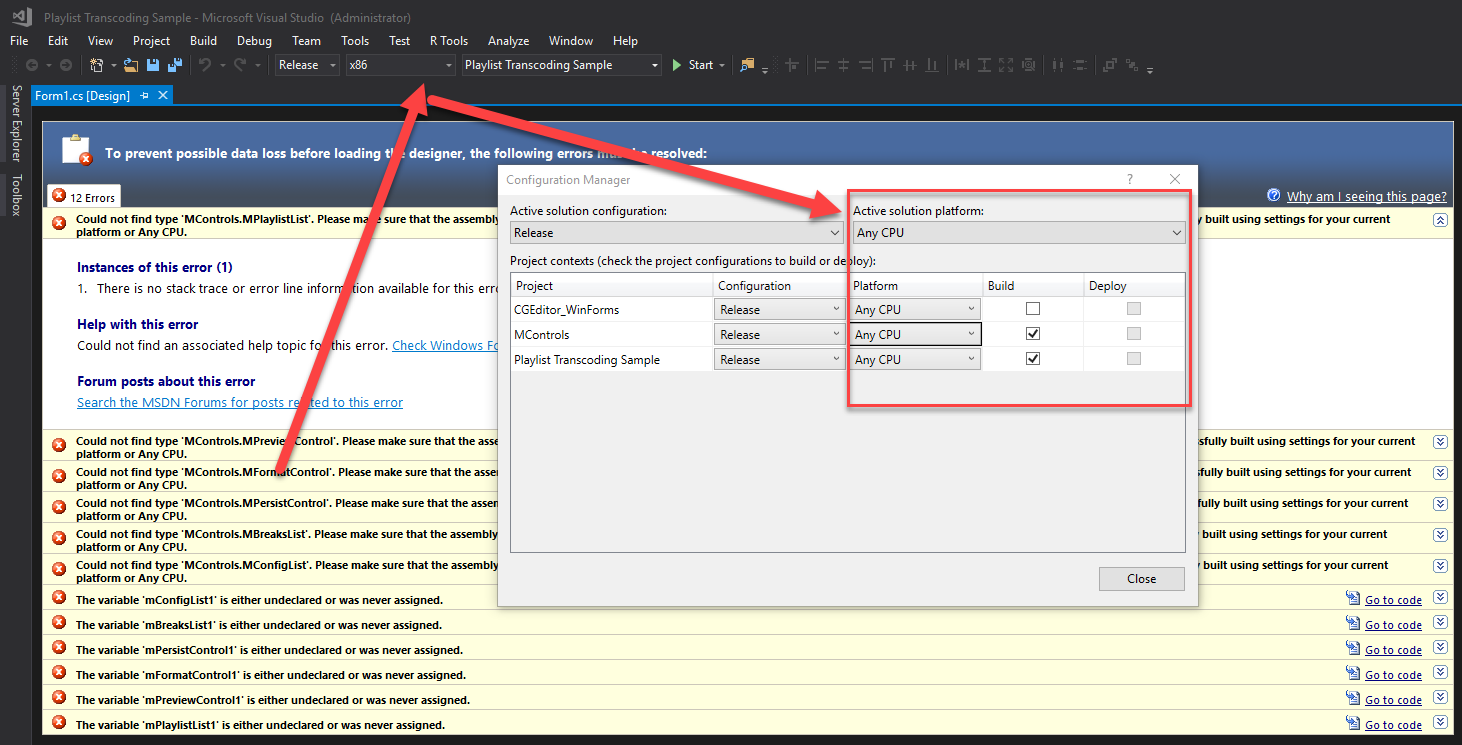Close the Form1.cs [Design] tab
Screen dimensions: 1462x745
tap(163, 95)
